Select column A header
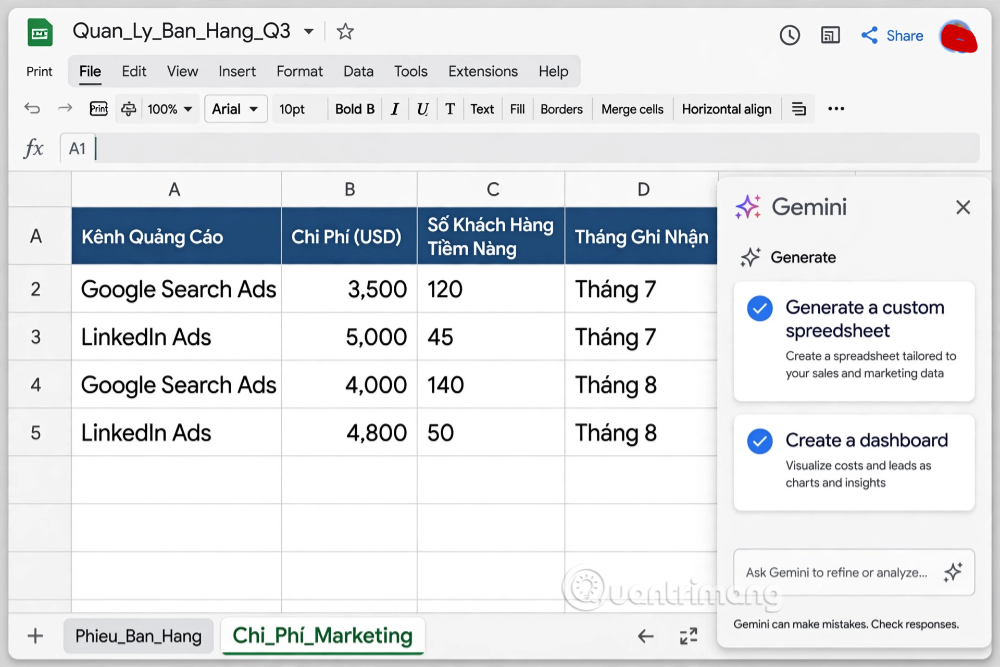 tap(176, 189)
